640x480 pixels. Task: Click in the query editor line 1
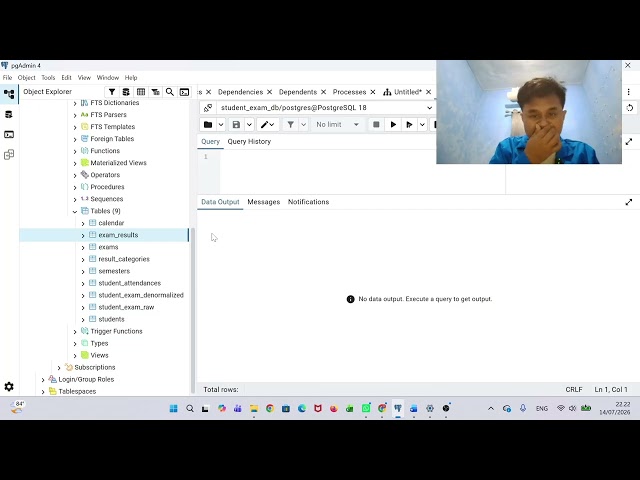point(362,157)
